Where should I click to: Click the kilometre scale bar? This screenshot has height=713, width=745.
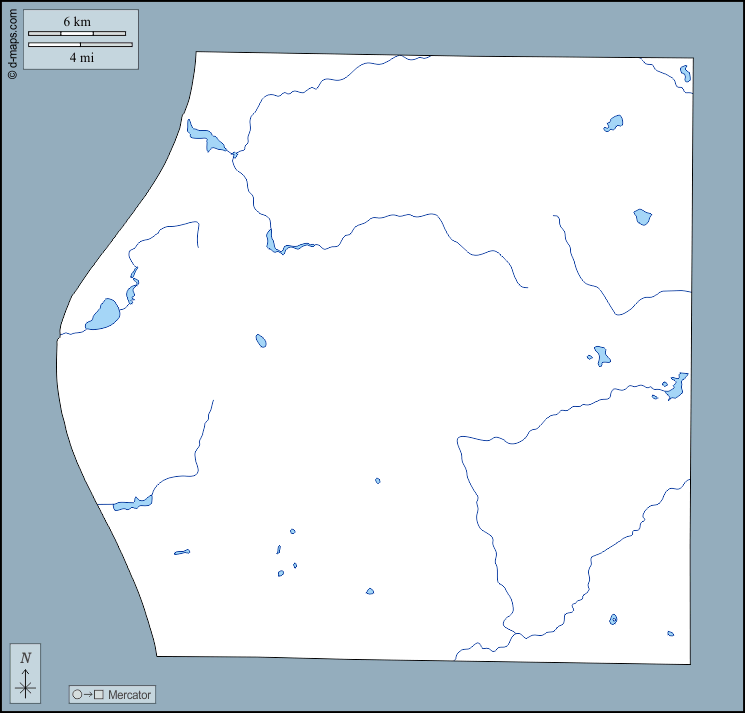[77, 34]
